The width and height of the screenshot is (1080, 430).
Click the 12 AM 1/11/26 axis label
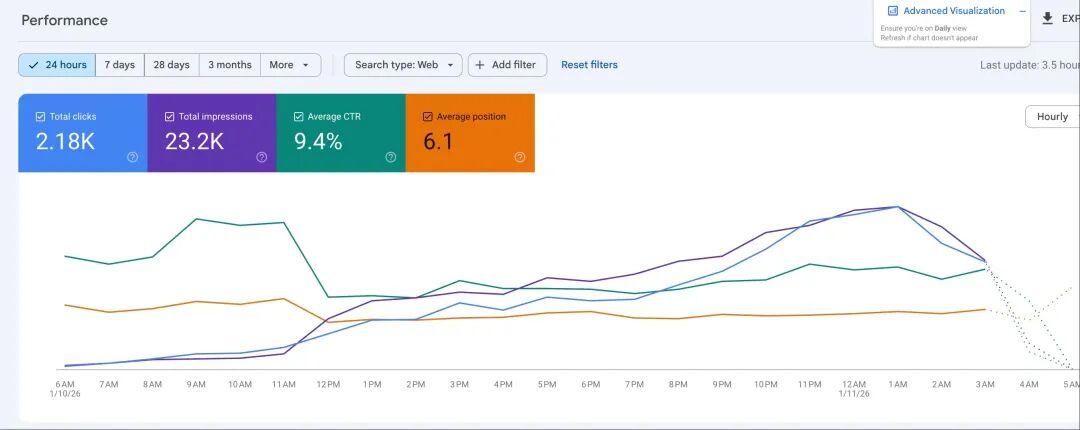pos(853,389)
